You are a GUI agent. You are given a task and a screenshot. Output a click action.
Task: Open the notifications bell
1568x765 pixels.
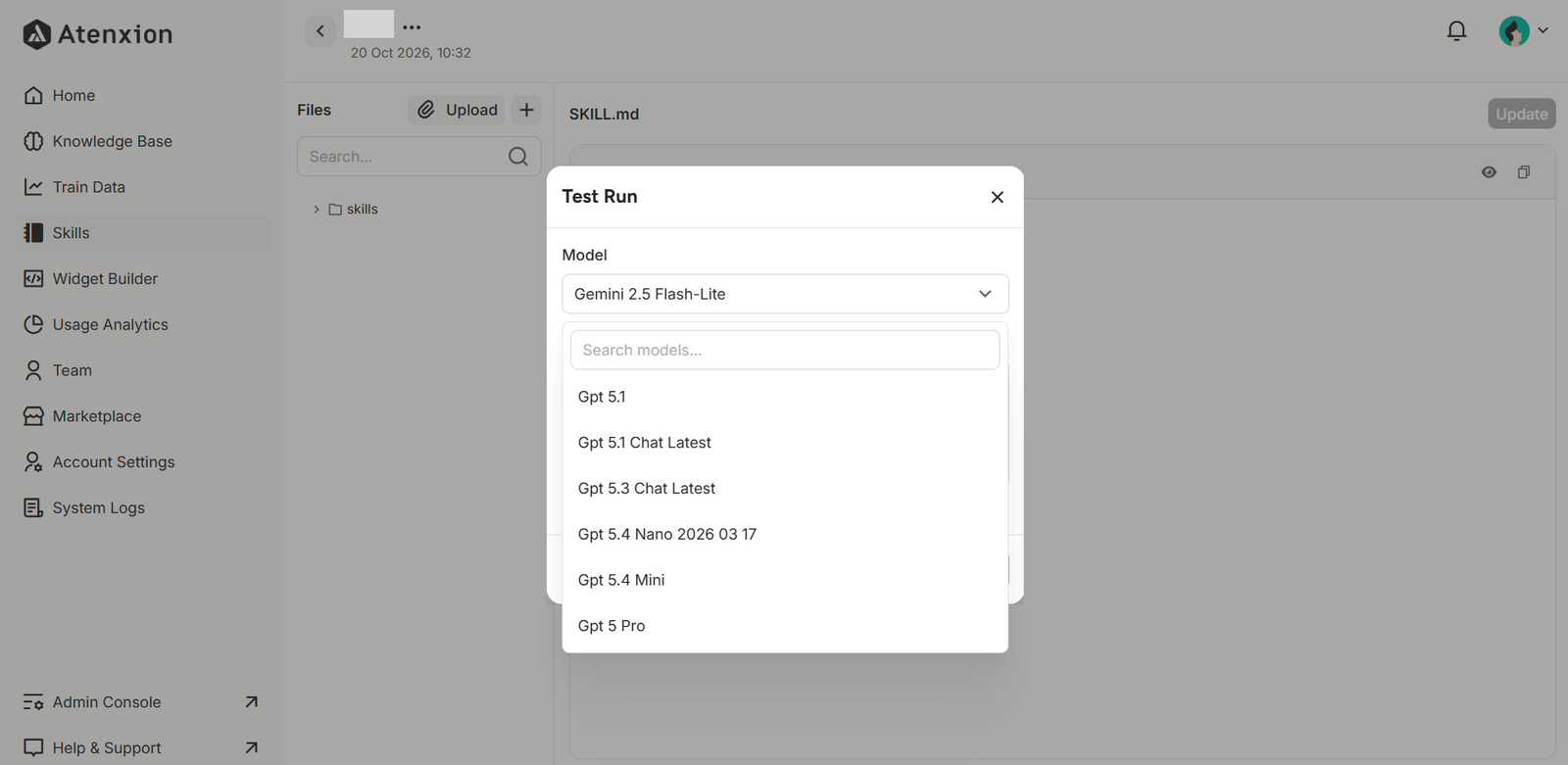coord(1456,31)
